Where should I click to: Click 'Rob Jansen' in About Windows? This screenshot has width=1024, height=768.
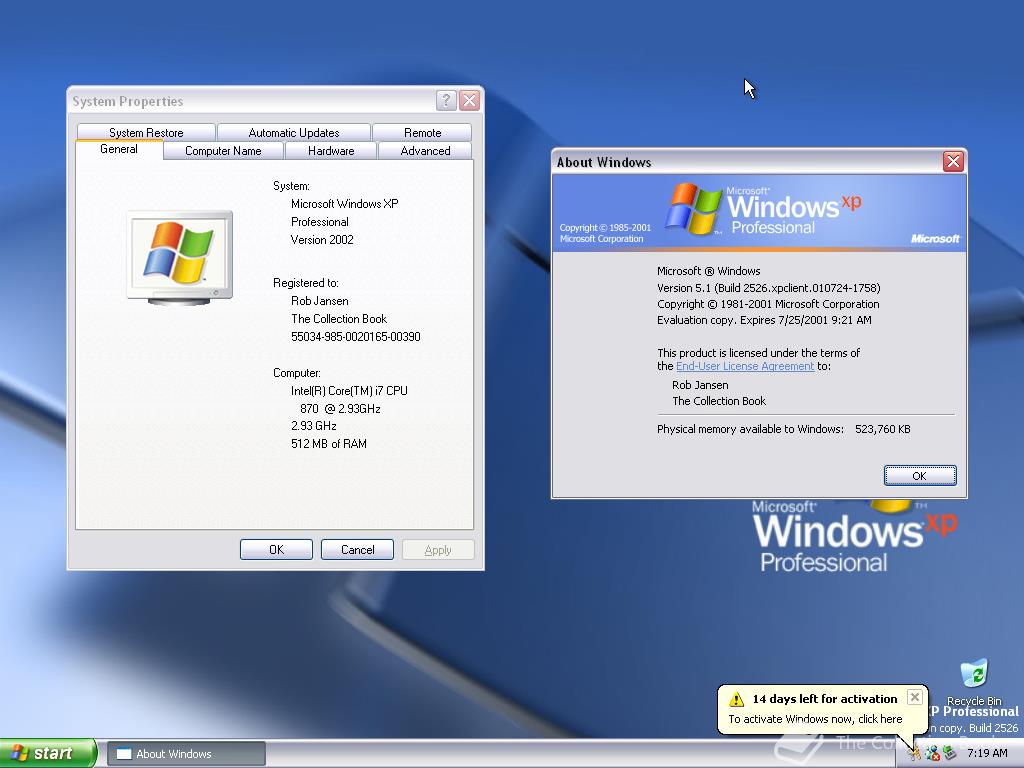coord(700,385)
